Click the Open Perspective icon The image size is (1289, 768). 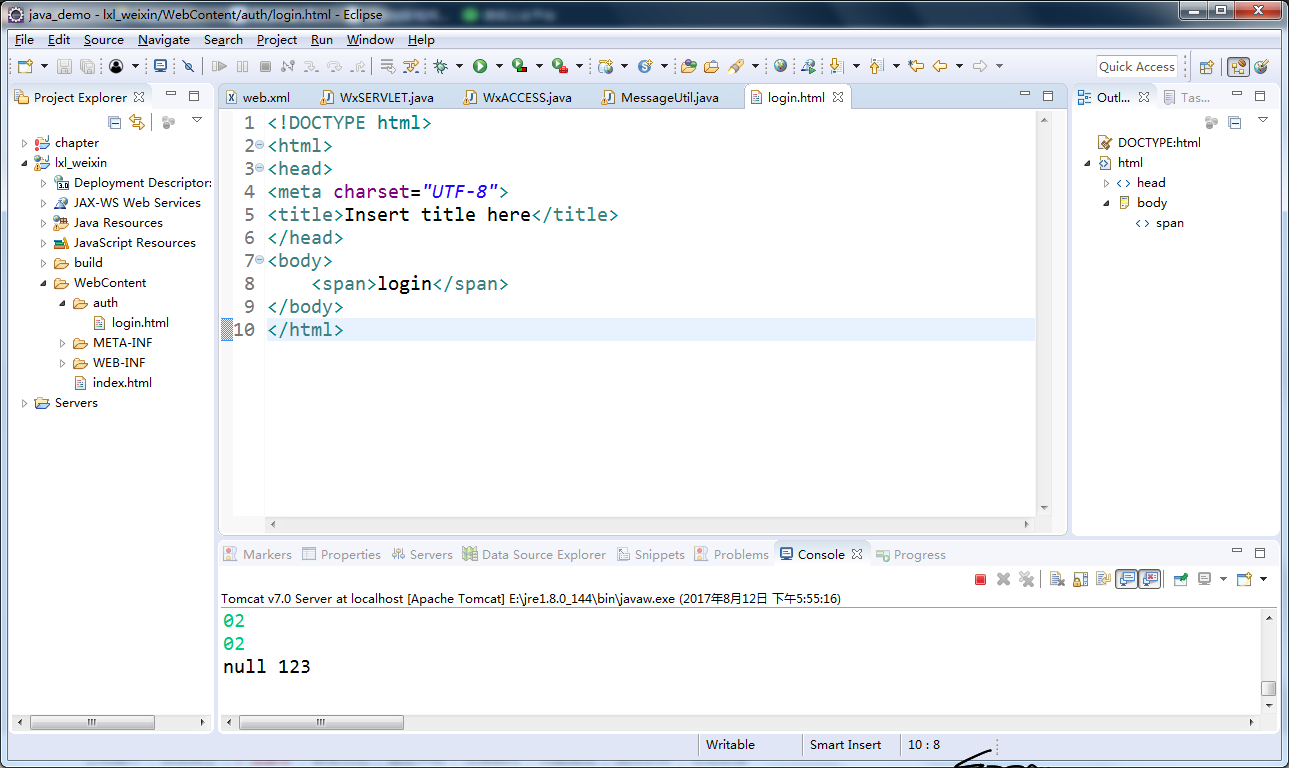(1206, 67)
